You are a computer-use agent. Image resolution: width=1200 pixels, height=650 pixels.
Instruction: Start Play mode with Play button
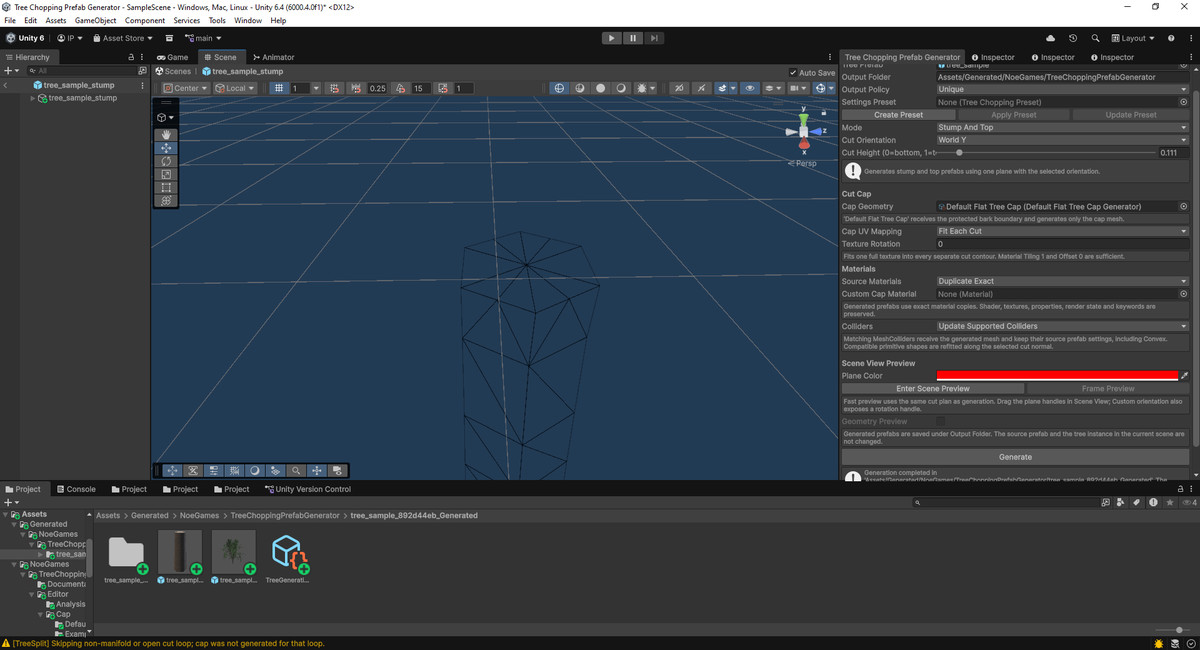(612, 38)
